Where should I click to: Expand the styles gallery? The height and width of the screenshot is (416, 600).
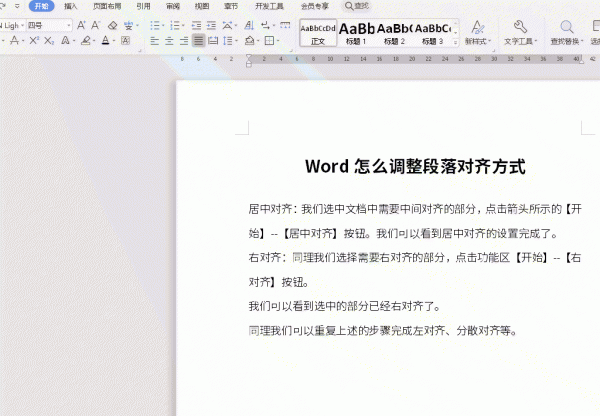click(455, 42)
